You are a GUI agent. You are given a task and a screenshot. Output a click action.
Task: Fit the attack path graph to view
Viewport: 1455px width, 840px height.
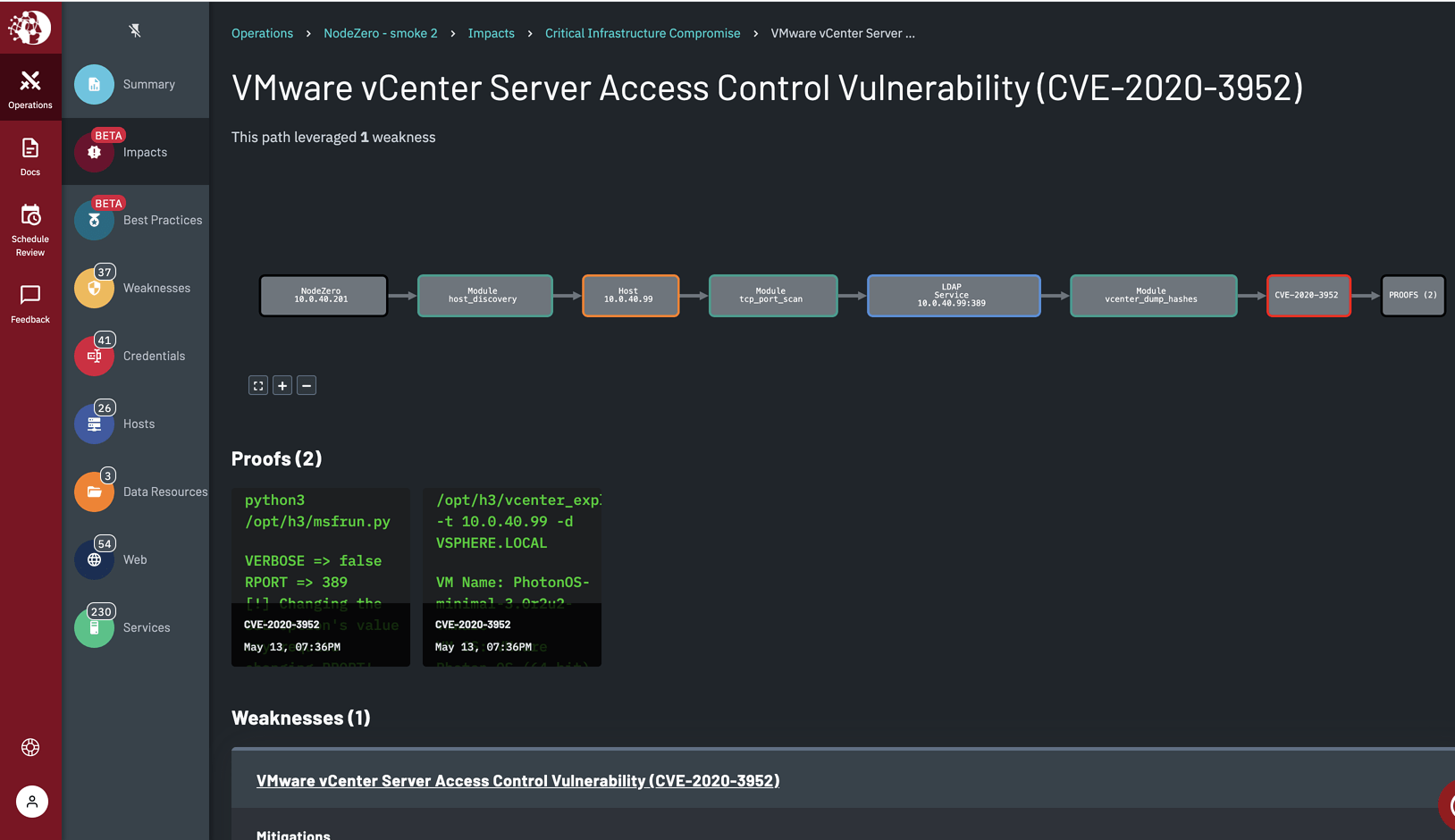[x=258, y=385]
